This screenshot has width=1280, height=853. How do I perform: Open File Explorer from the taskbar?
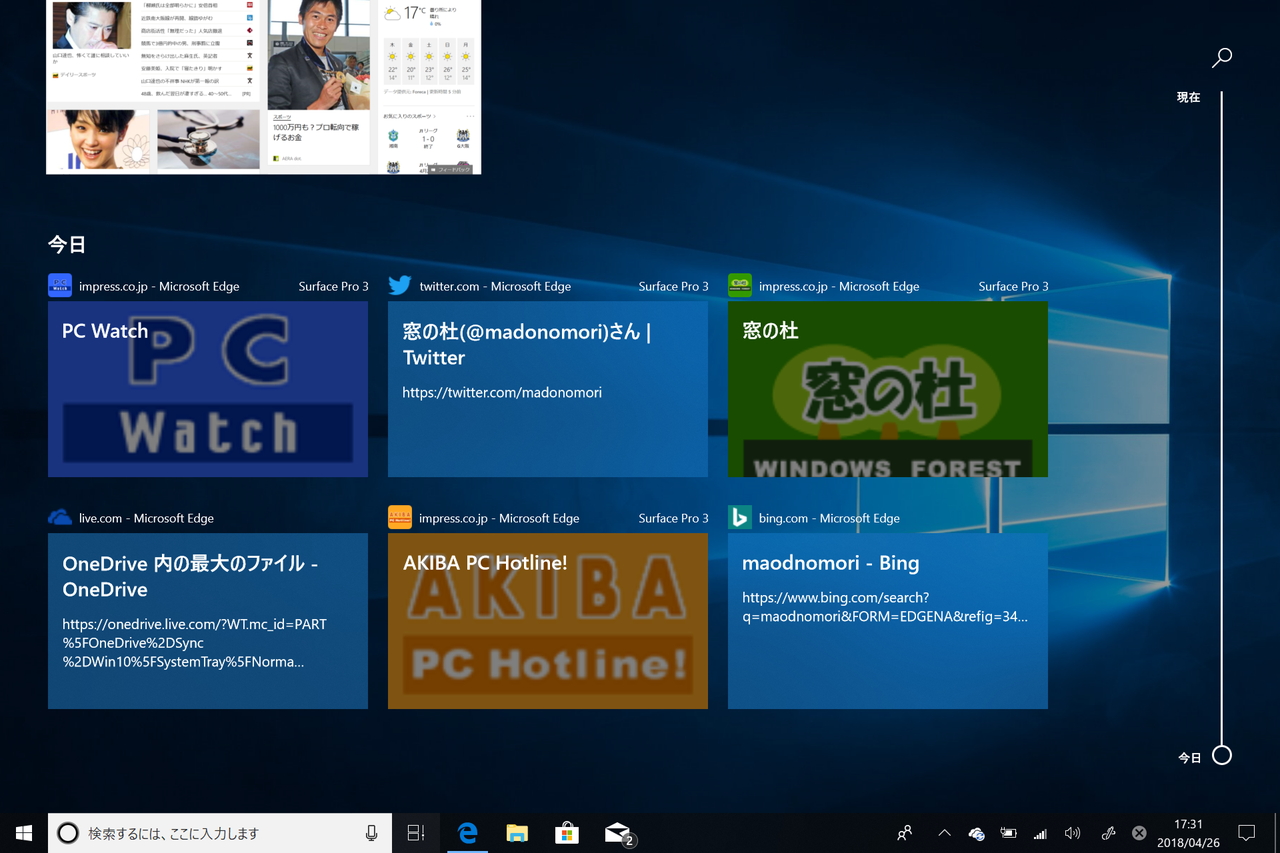(517, 833)
